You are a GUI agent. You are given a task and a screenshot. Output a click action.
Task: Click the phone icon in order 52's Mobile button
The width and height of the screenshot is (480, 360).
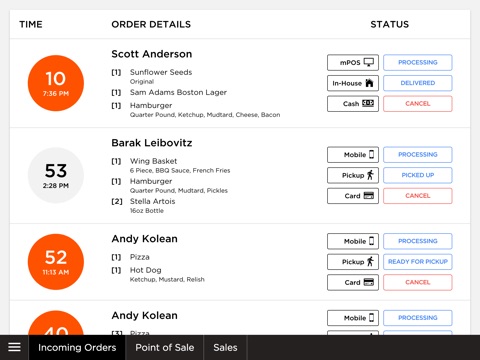point(371,241)
